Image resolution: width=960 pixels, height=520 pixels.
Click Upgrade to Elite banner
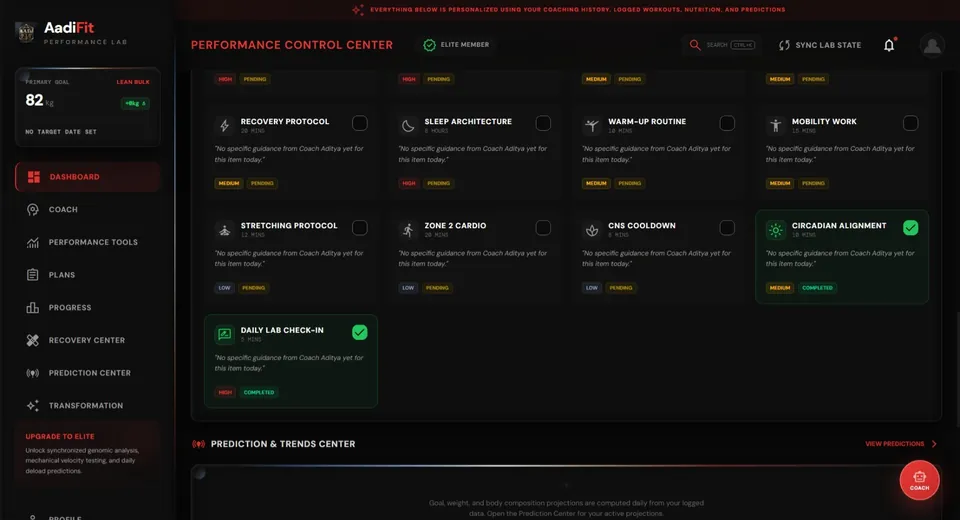tap(88, 453)
